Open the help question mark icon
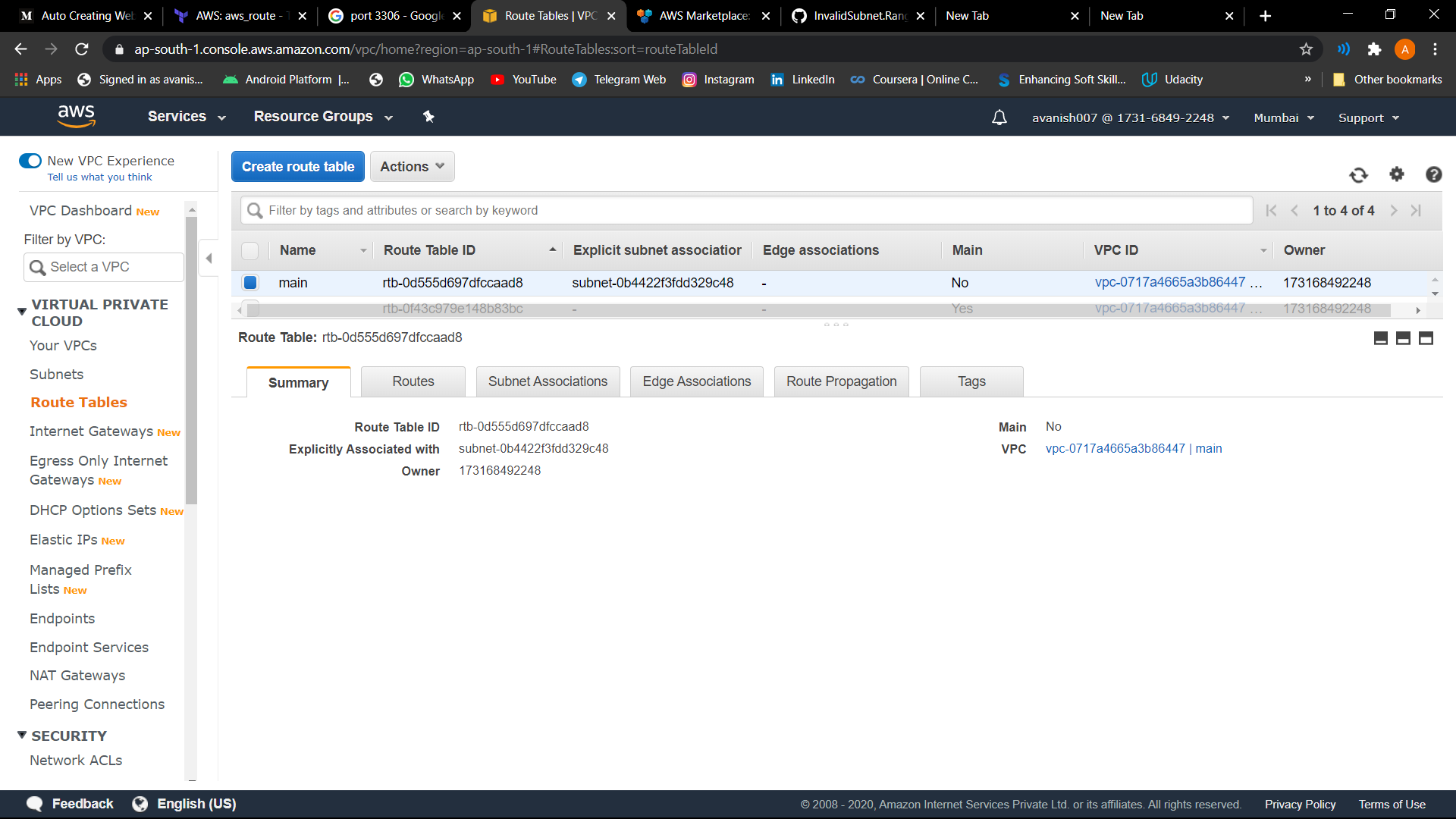The height and width of the screenshot is (819, 1456). point(1433,174)
